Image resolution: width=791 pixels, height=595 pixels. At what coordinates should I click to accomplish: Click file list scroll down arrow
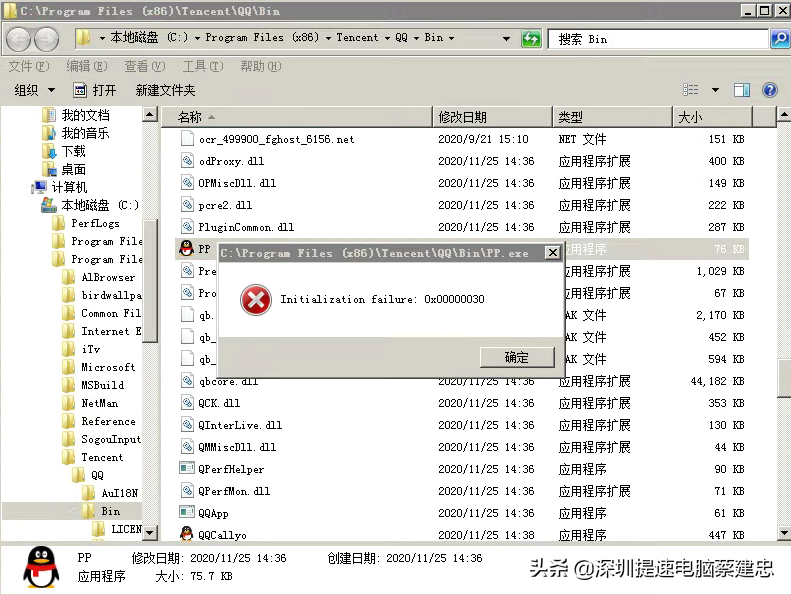(783, 532)
